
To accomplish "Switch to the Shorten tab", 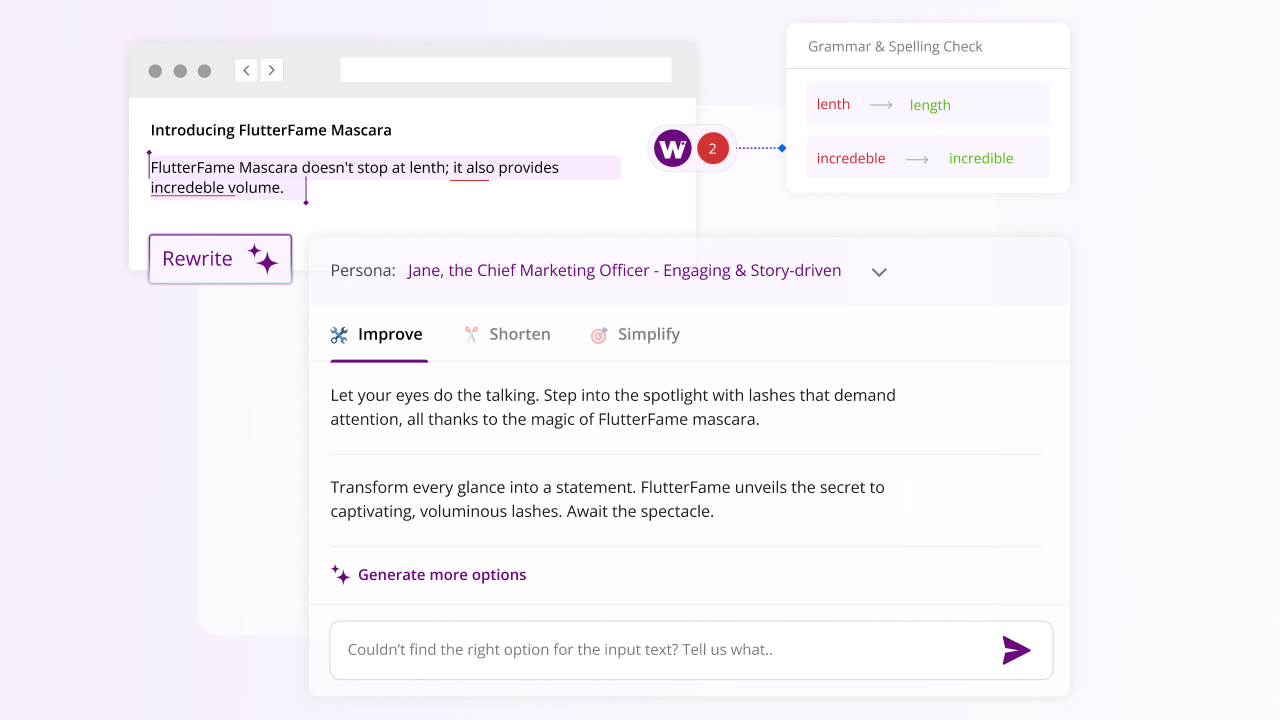I will coord(519,335).
